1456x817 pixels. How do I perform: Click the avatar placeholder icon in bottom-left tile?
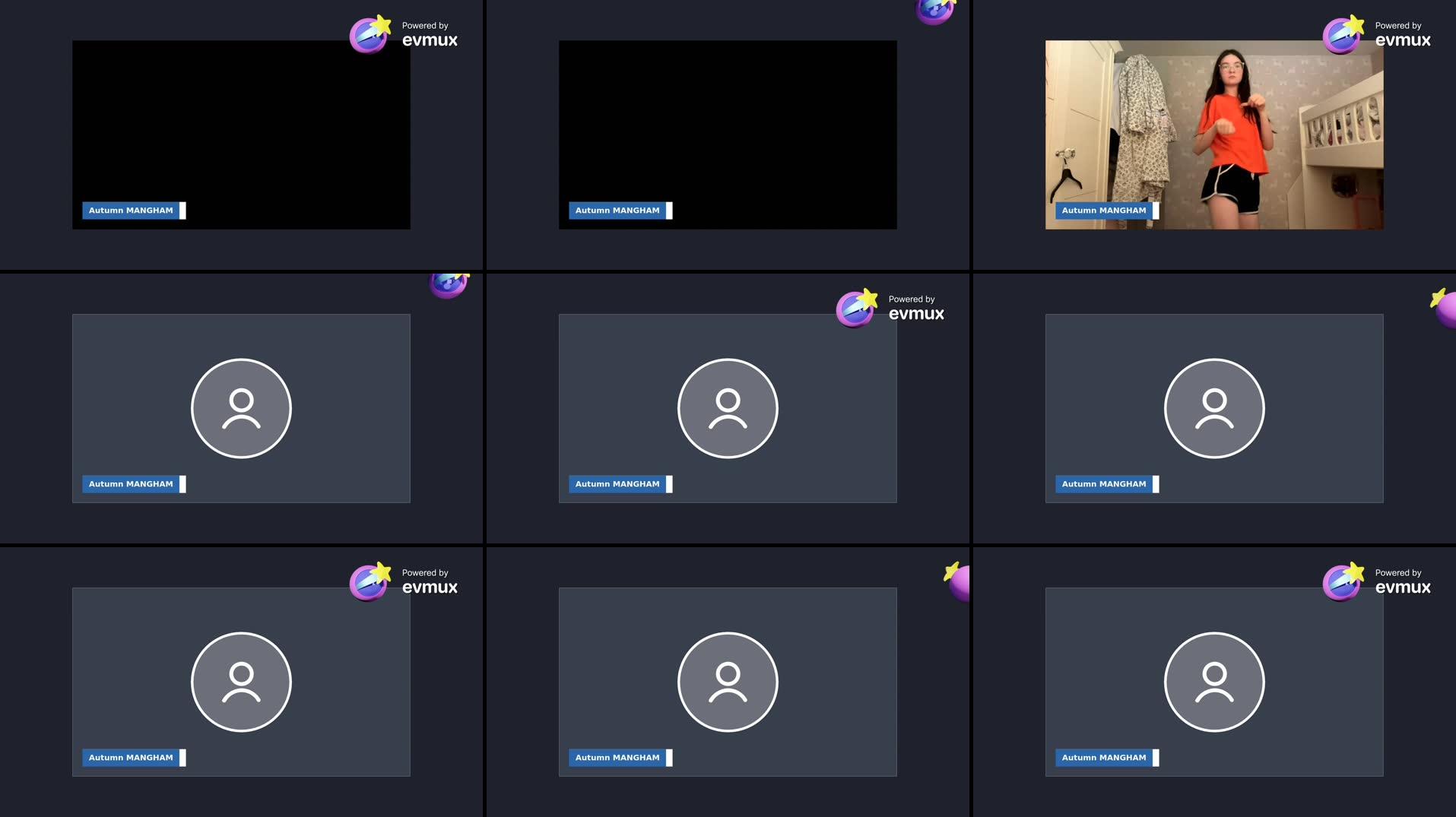pos(241,682)
